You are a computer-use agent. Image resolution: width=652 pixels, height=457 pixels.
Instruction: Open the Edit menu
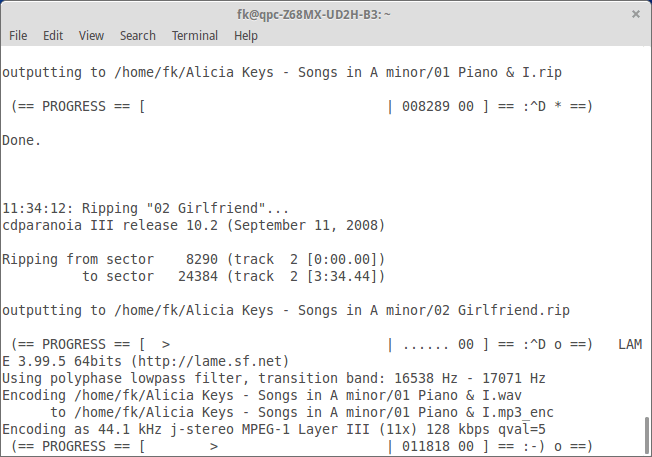(53, 35)
